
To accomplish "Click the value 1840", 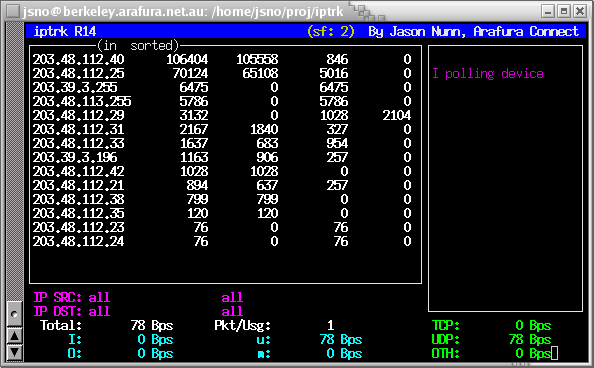I will [264, 130].
